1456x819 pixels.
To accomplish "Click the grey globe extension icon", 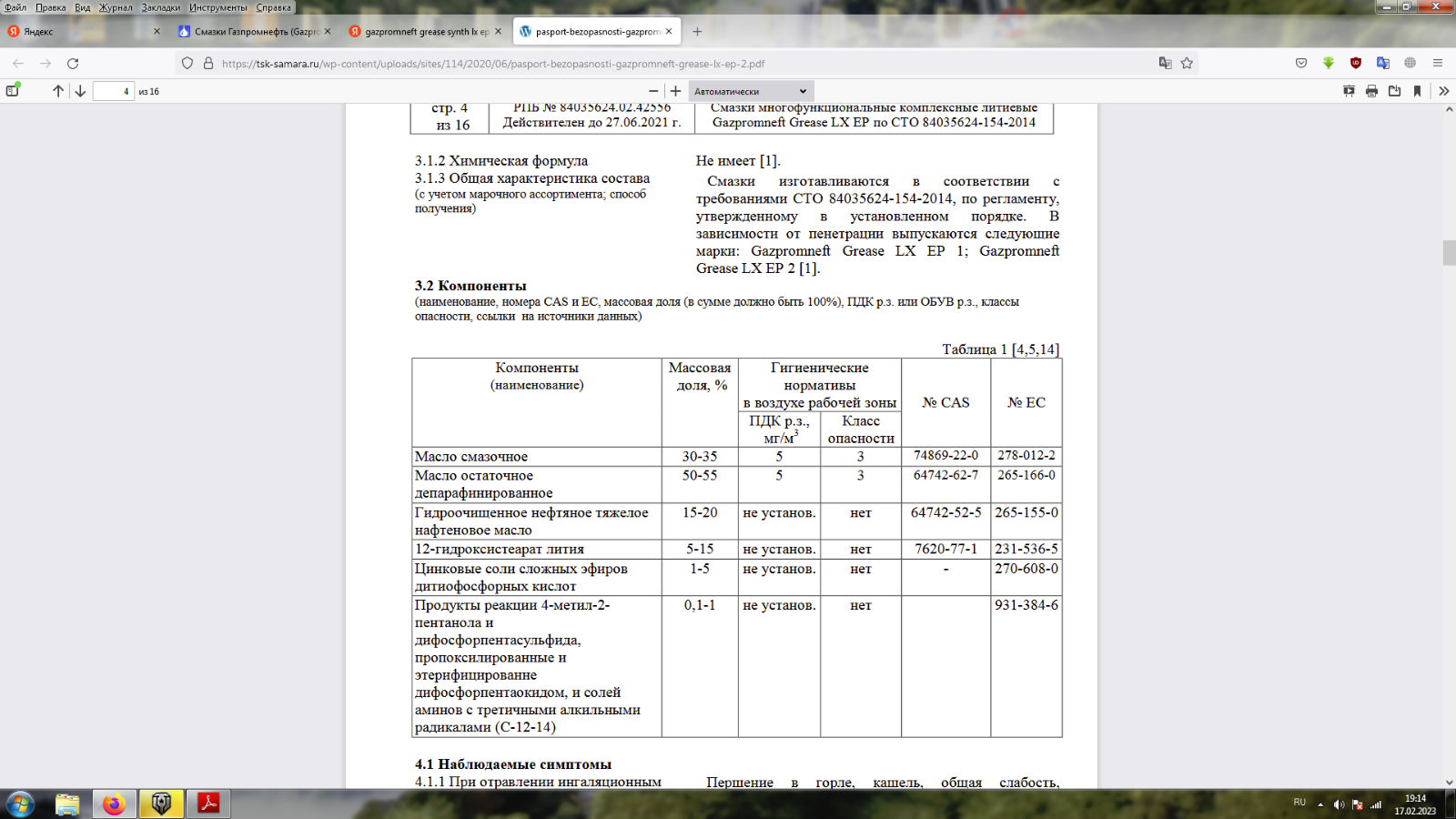I will point(1410,64).
